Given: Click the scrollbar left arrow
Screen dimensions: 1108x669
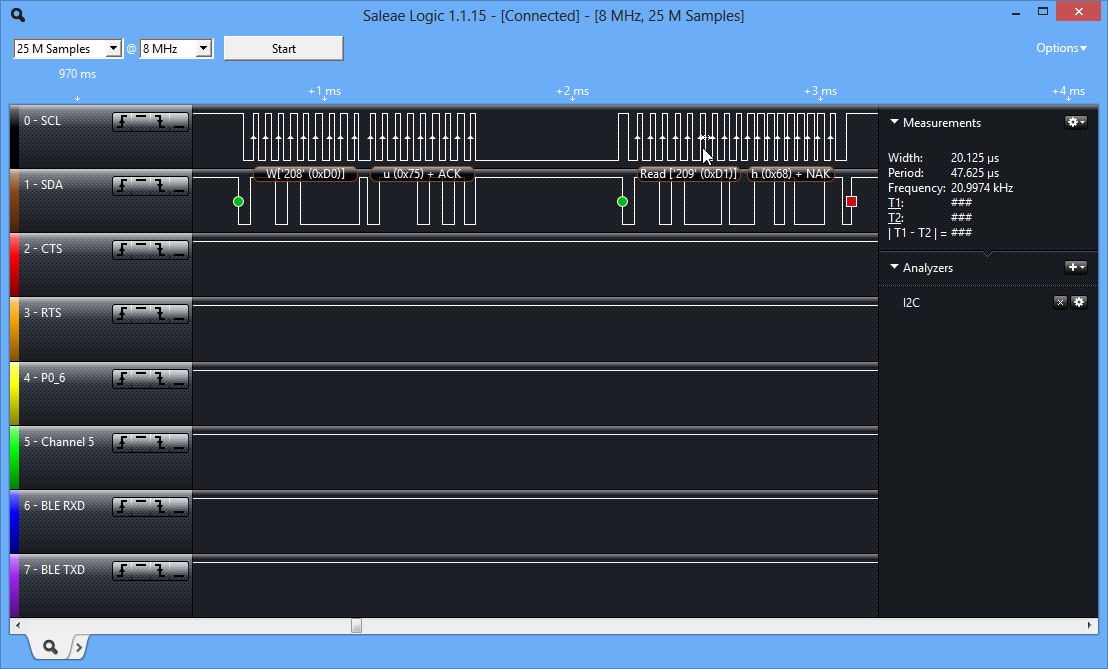Looking at the screenshot, I should 18,626.
